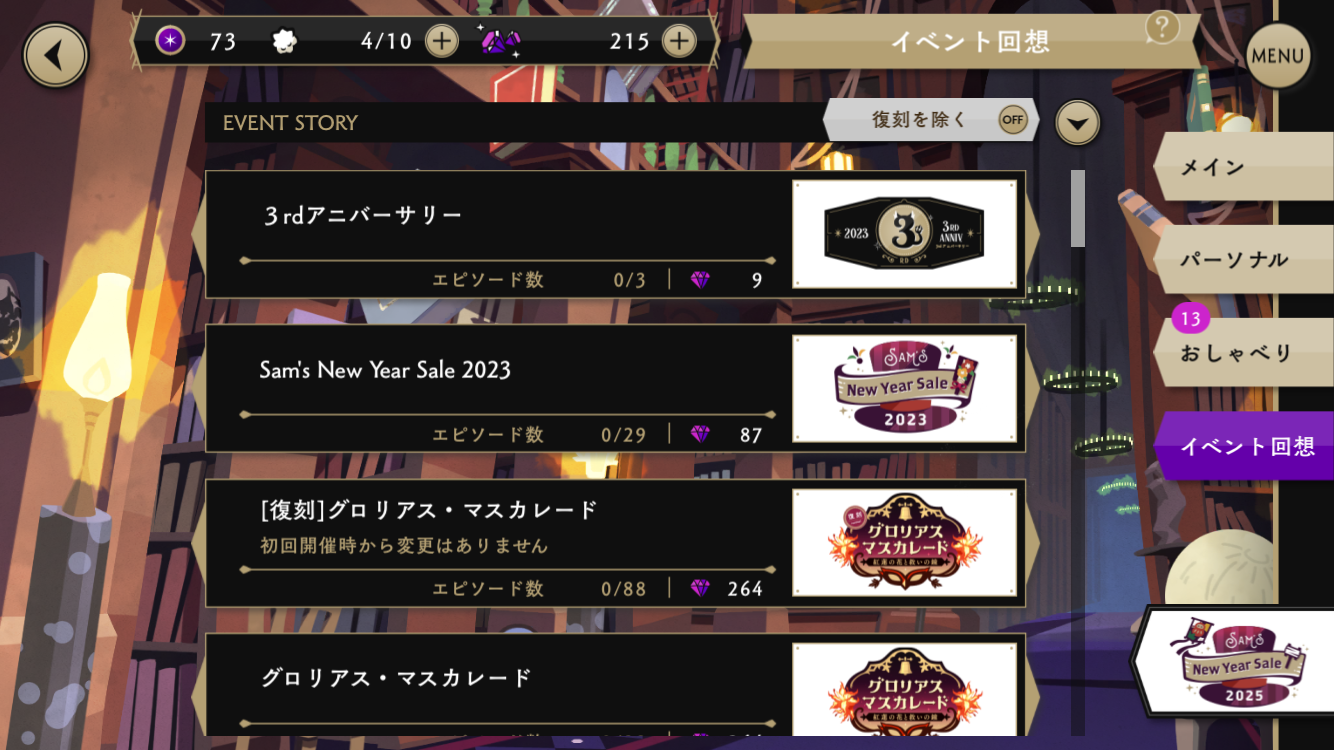Viewport: 1334px width, 750px height.
Task: Tap the white flower stamina icon
Action: (x=285, y=41)
